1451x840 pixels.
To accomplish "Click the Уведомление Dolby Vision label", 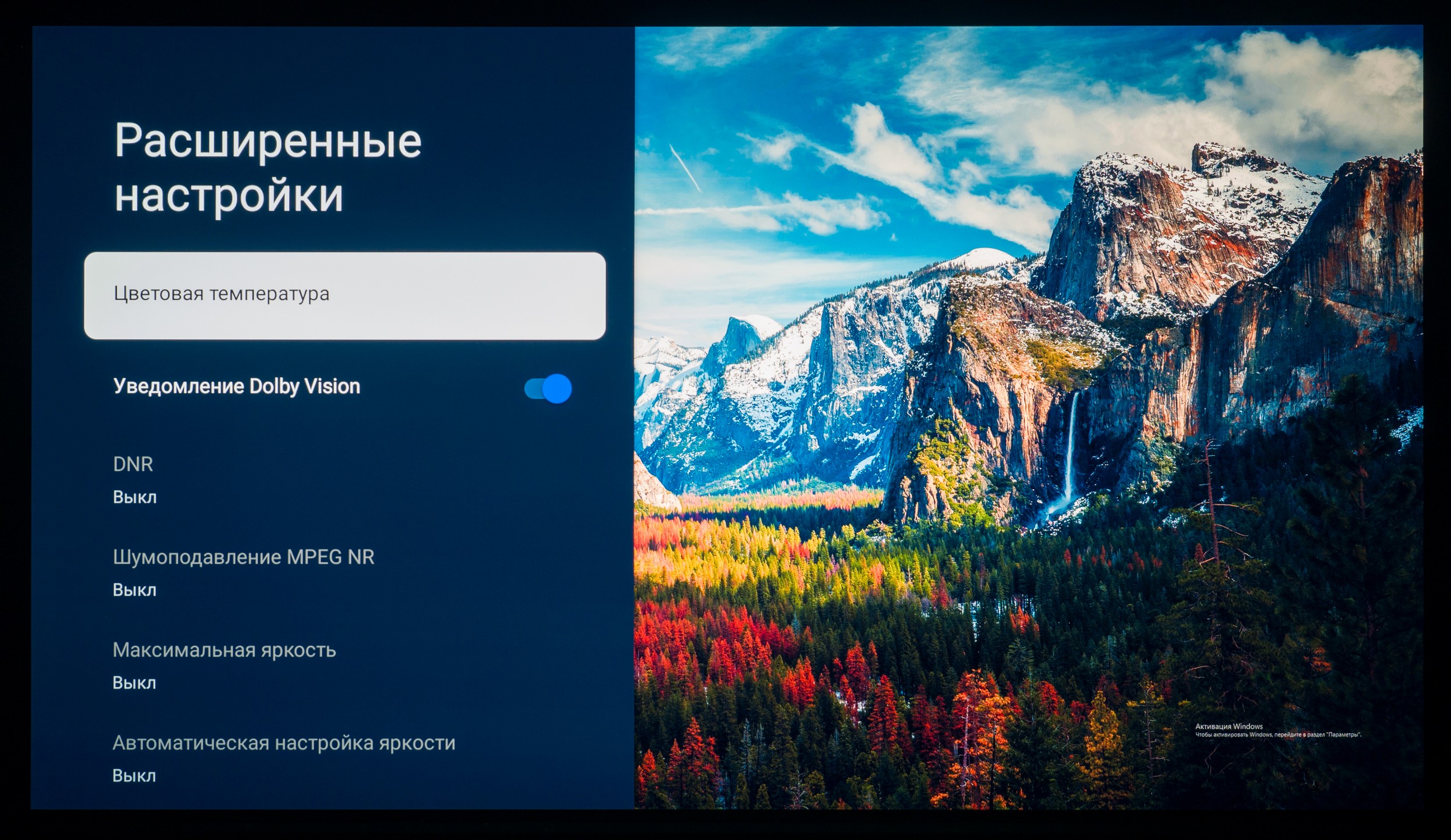I will [237, 386].
